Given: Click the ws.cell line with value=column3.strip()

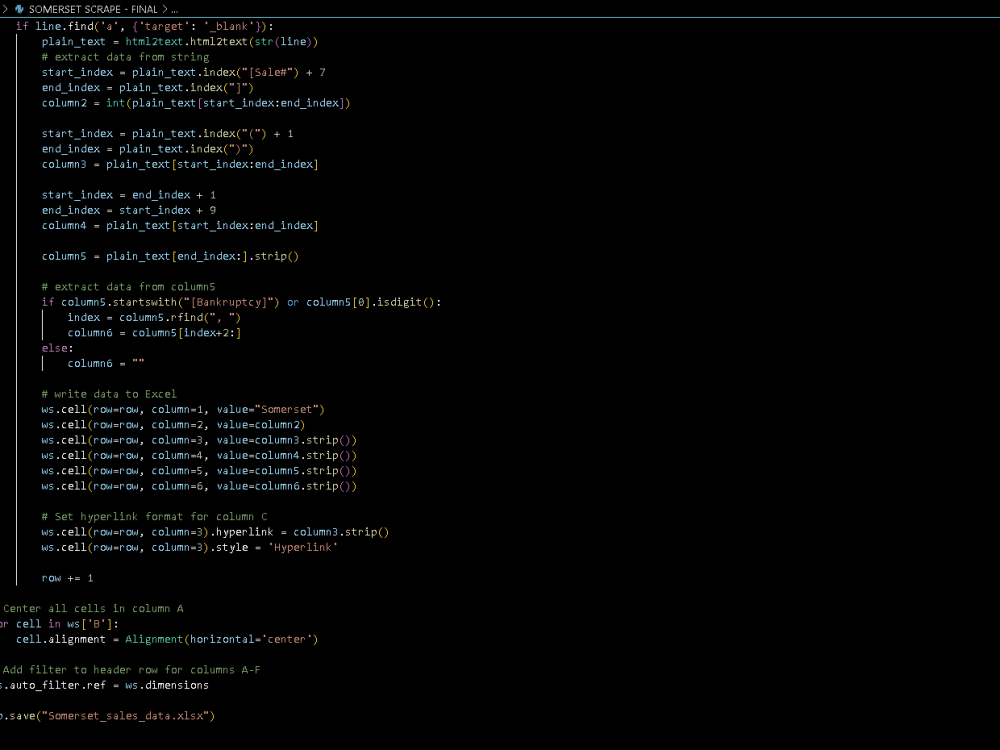Looking at the screenshot, I should pyautogui.click(x=199, y=439).
